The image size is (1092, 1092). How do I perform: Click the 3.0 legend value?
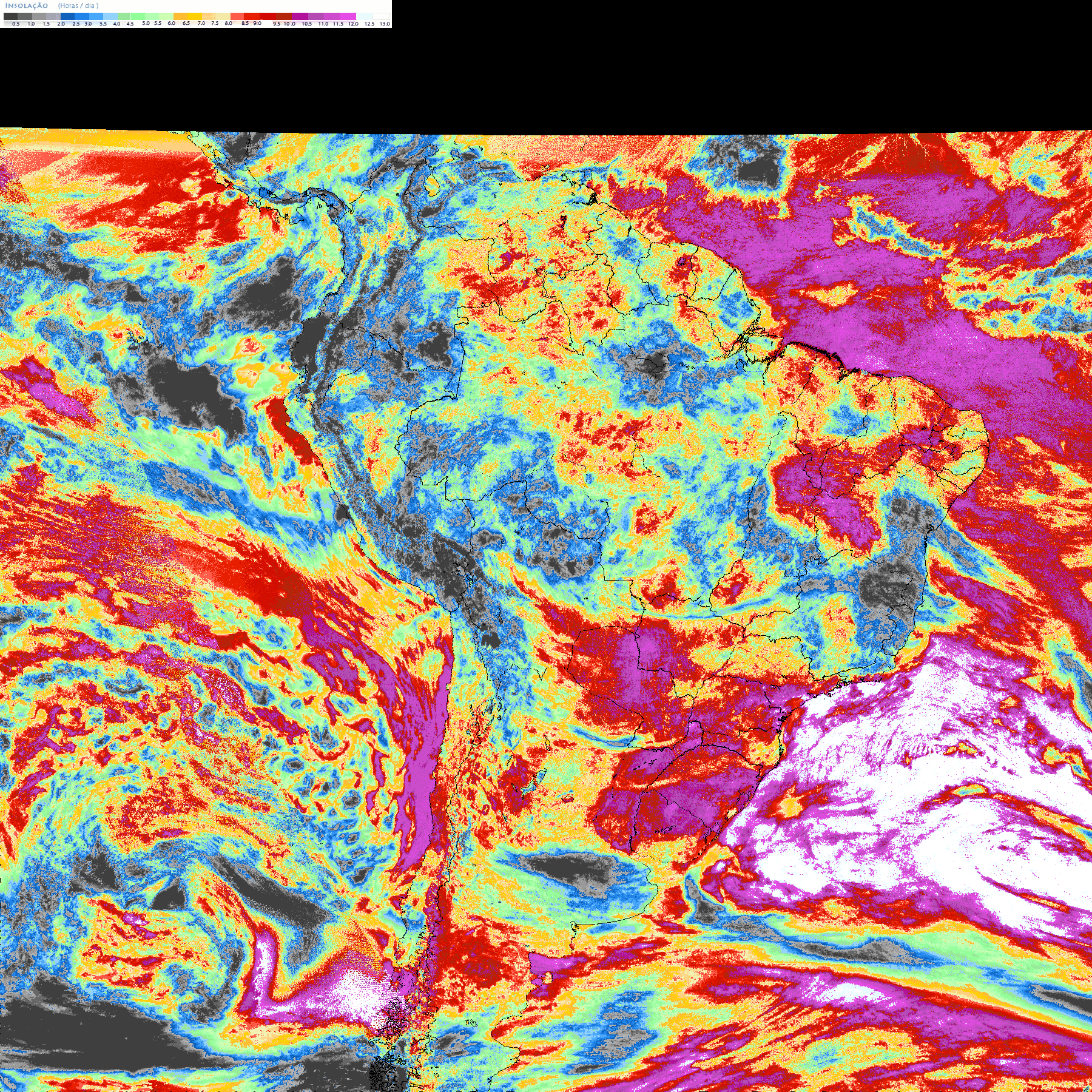[88, 24]
